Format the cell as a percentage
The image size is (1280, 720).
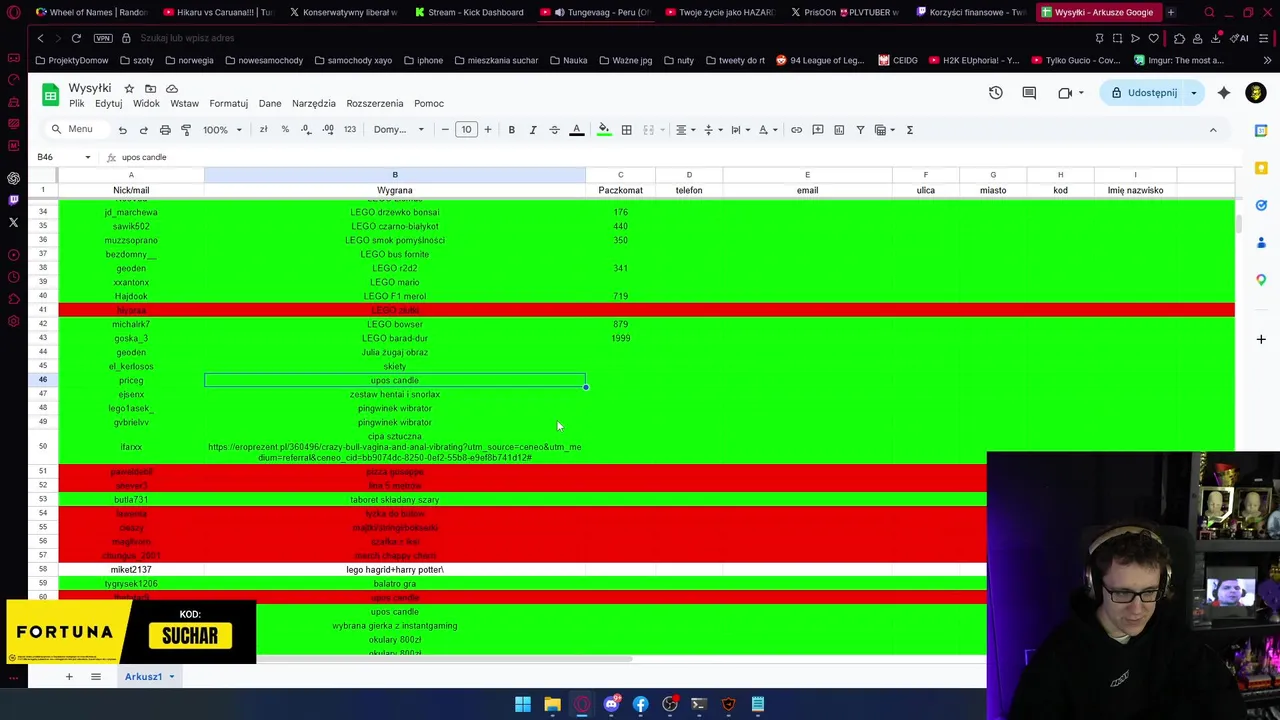[x=285, y=130]
